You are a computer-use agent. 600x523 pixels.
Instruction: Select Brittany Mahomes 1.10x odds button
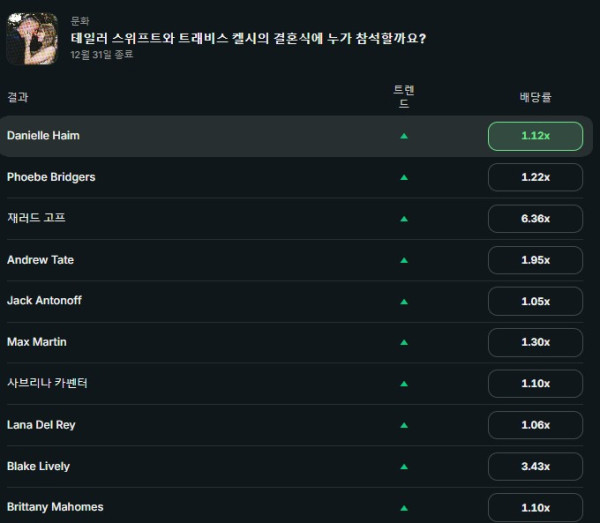[x=535, y=508]
